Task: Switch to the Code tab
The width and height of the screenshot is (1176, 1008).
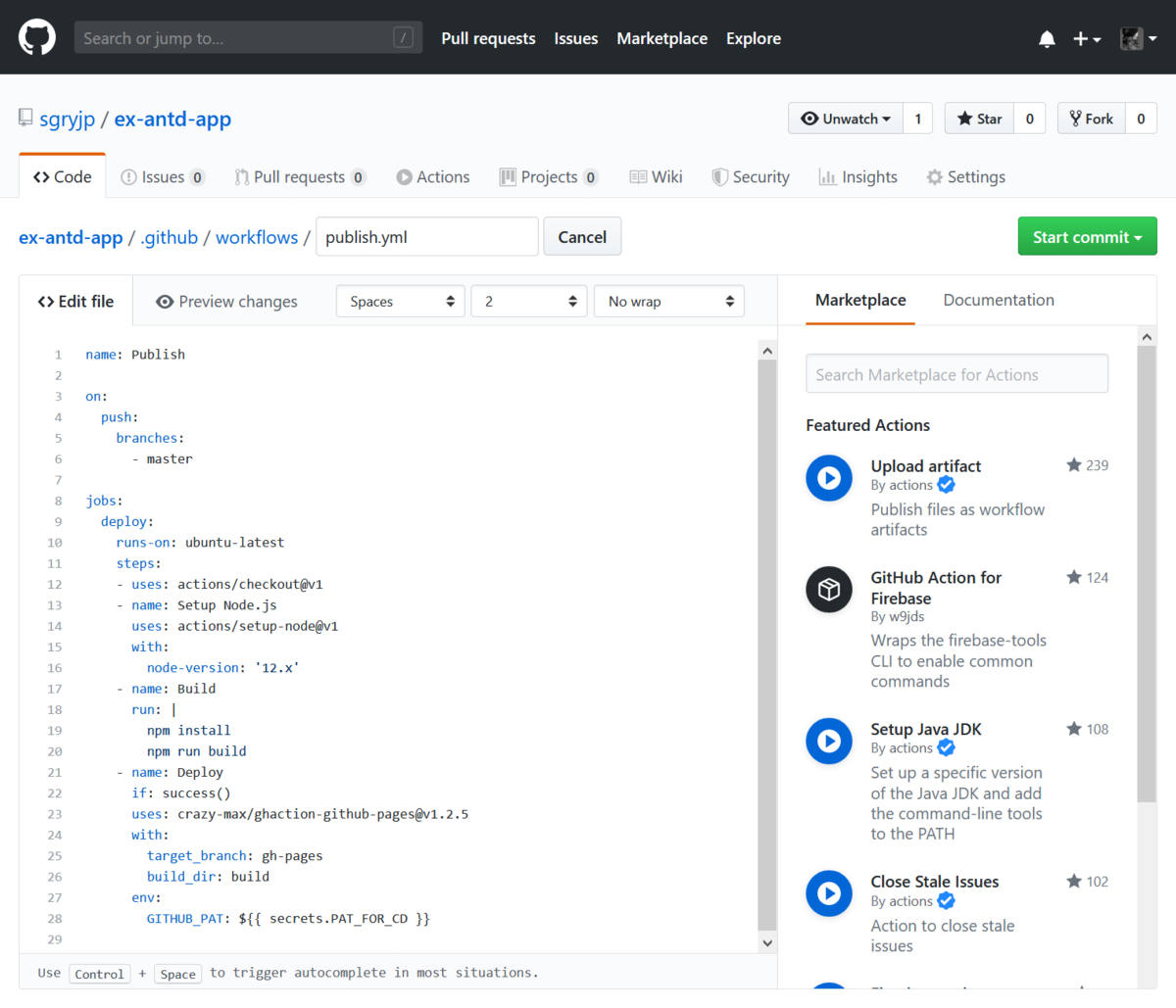Action: [63, 177]
